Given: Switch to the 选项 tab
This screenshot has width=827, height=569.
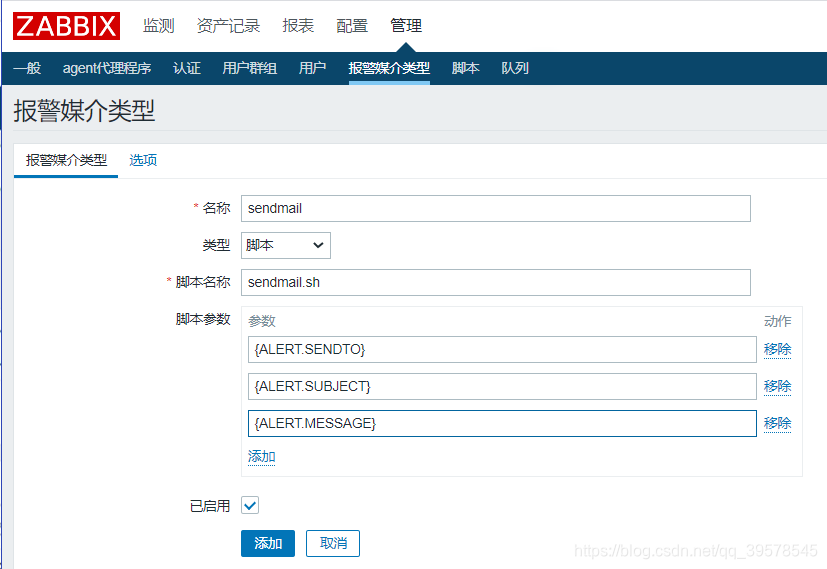Looking at the screenshot, I should pos(143,160).
